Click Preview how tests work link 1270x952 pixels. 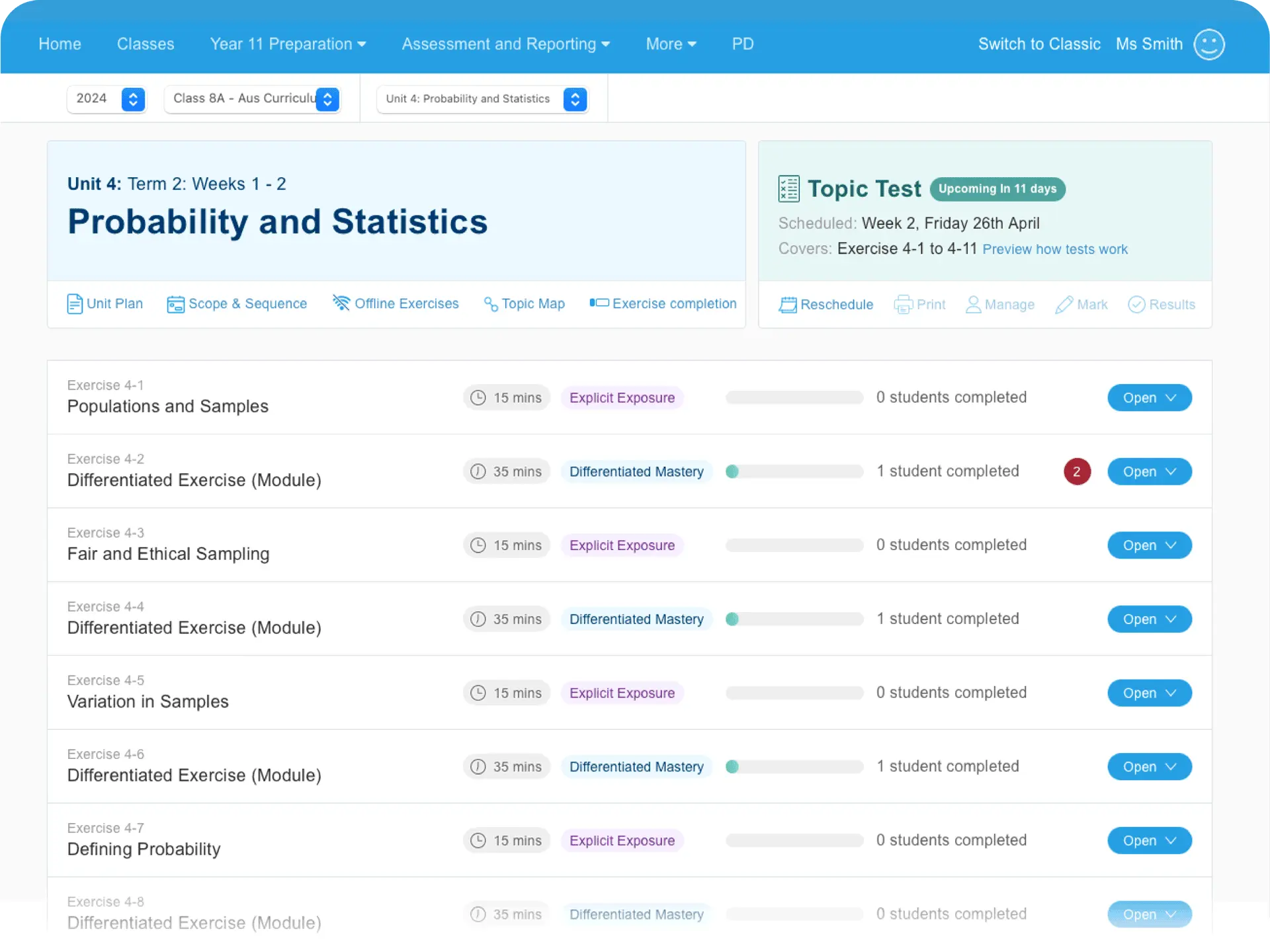1055,249
